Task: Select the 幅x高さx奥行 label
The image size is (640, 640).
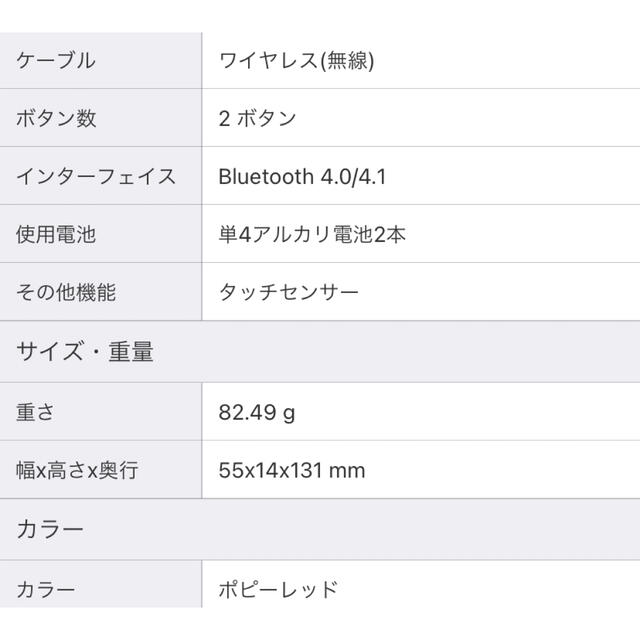Action: point(77,470)
